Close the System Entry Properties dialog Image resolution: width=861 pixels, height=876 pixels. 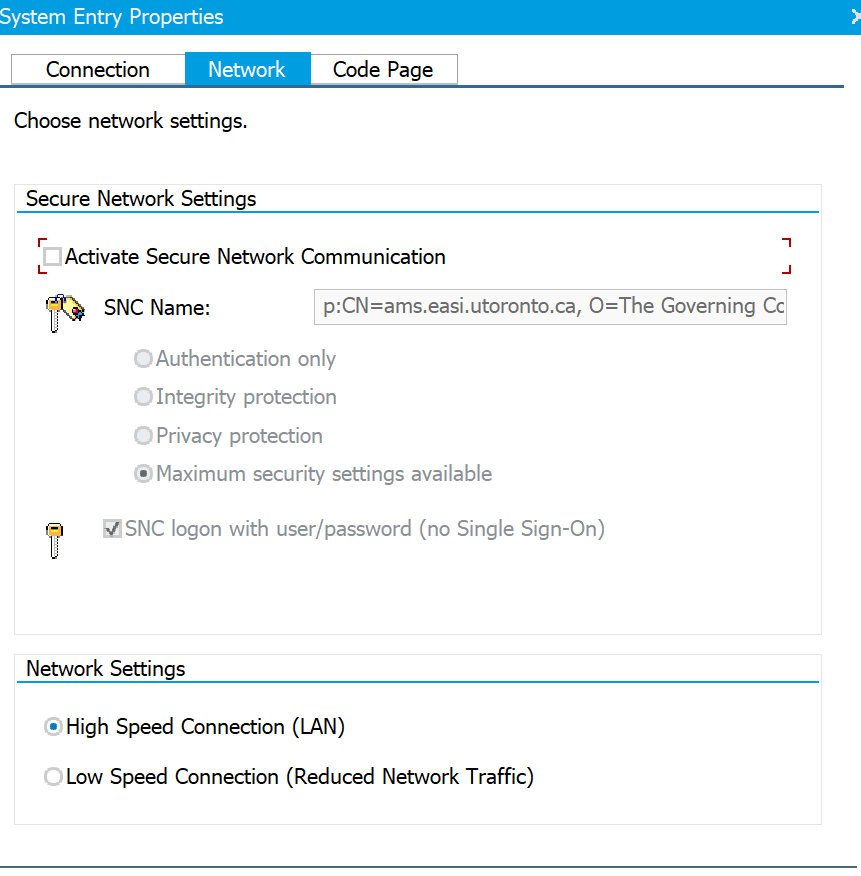pyautogui.click(x=855, y=17)
